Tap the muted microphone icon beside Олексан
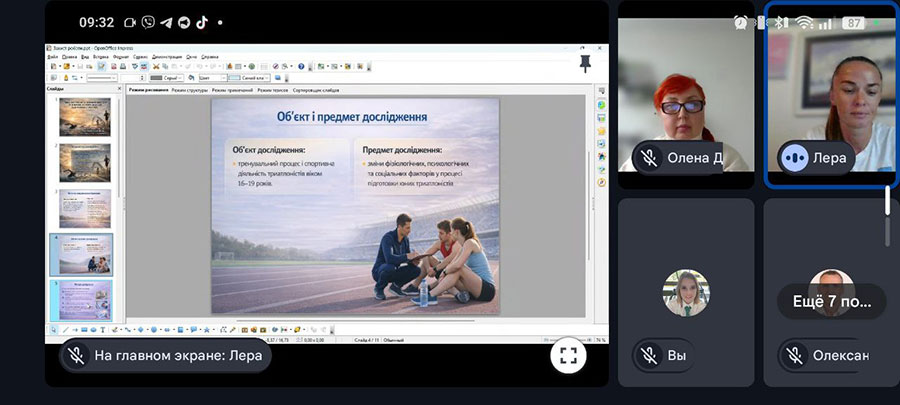Screen dimensions: 900x405 (795, 355)
